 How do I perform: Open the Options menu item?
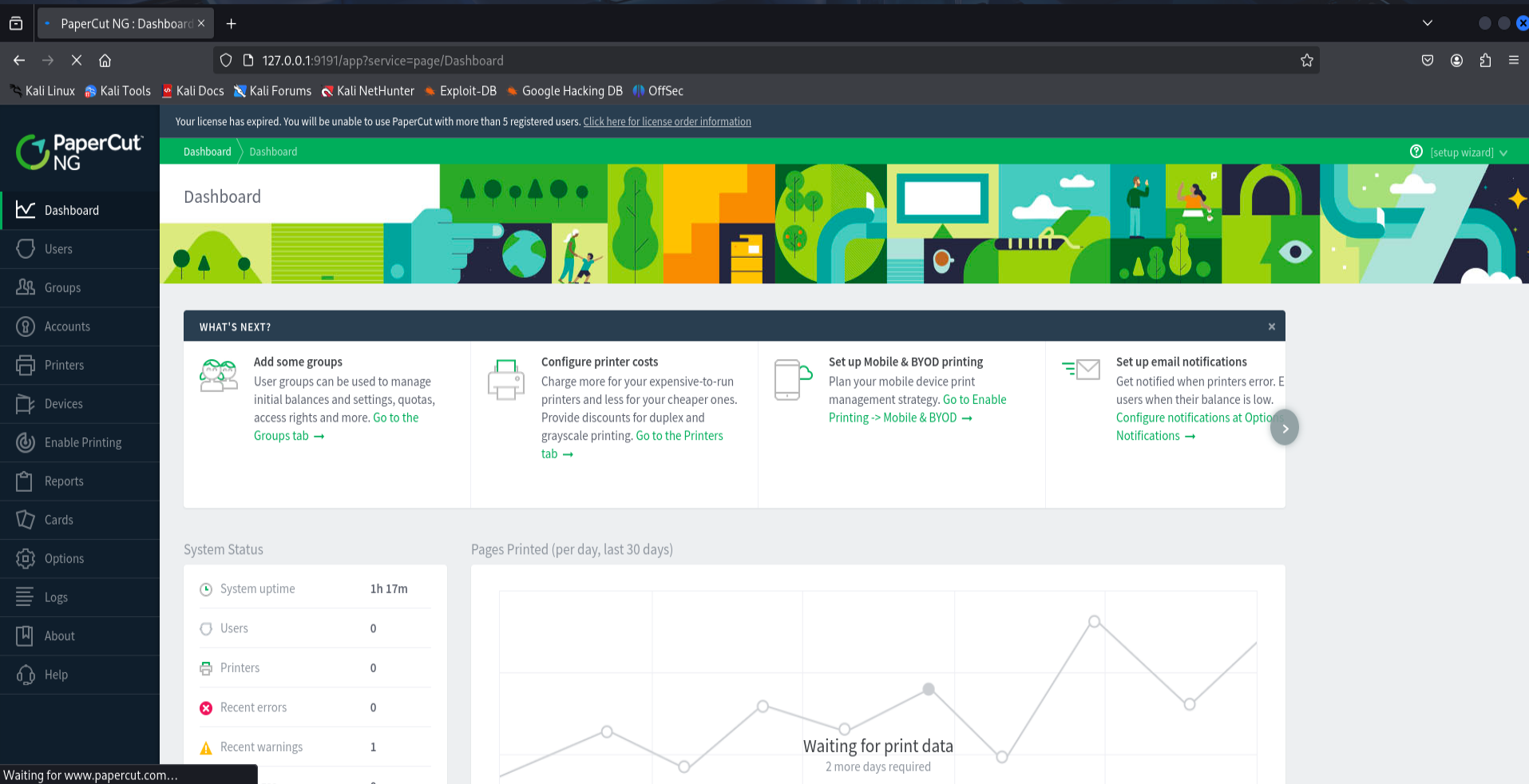80,559
